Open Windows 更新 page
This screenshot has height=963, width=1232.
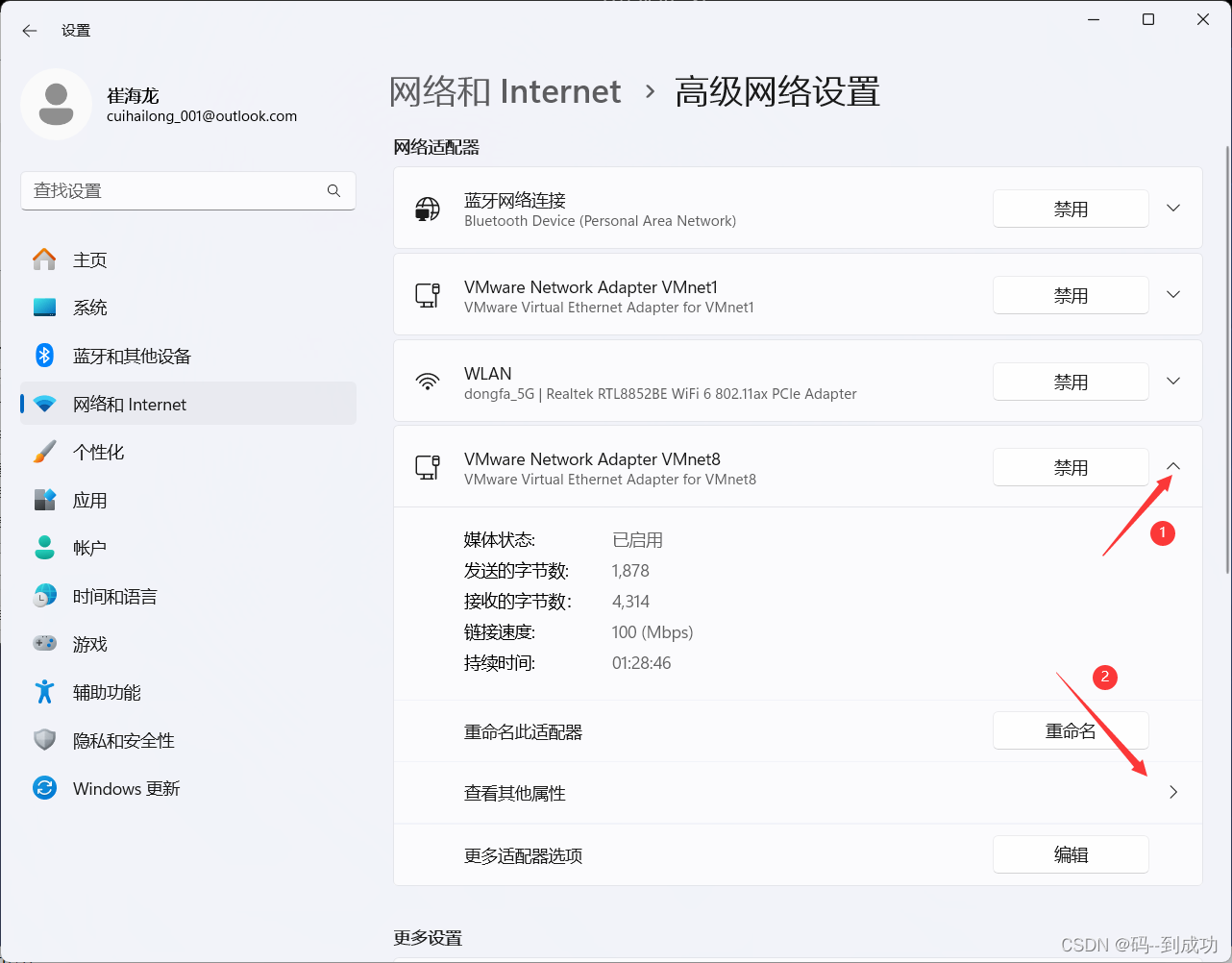[x=188, y=788]
